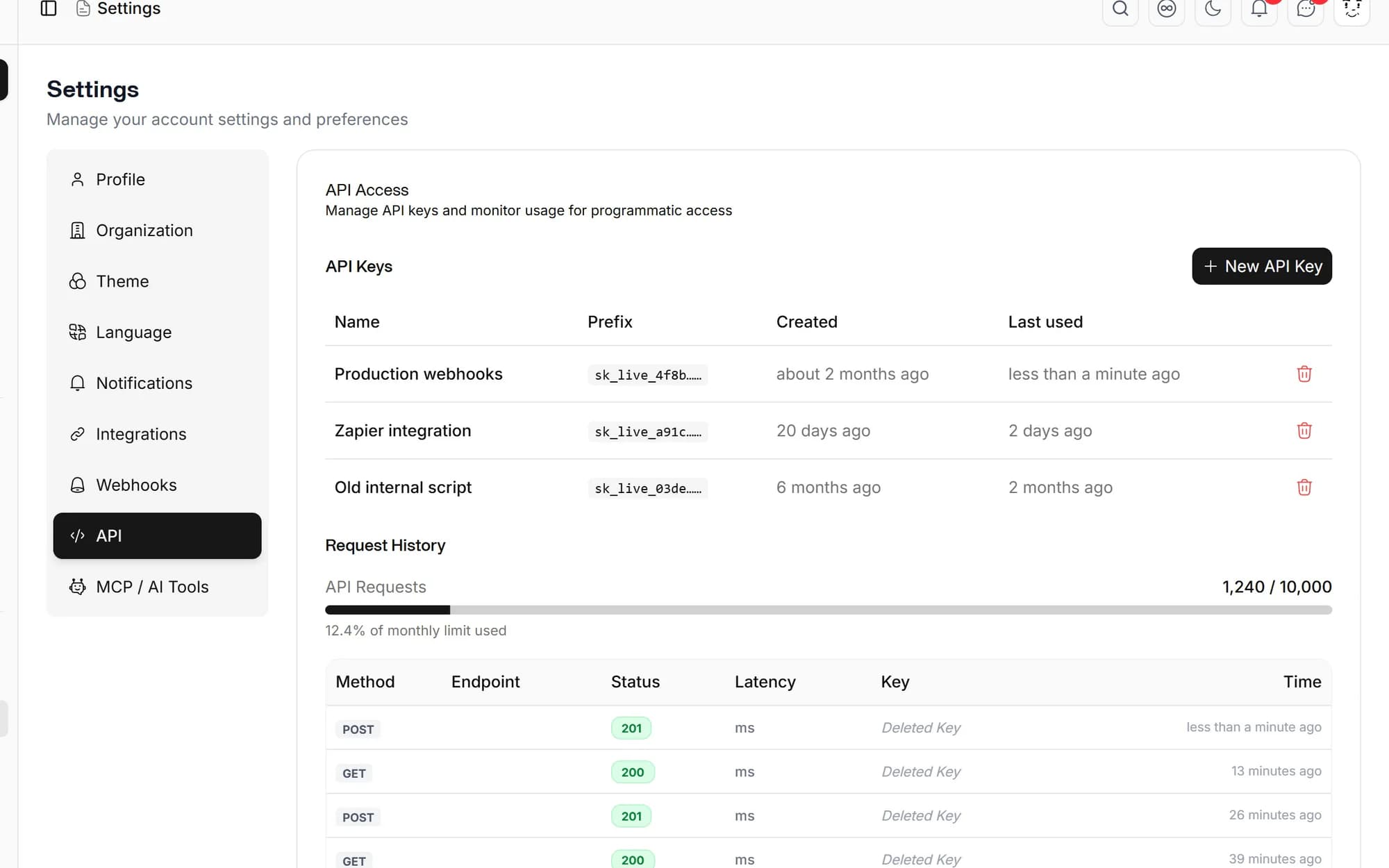The image size is (1389, 868).
Task: Select the Production webhooks key name
Action: [418, 374]
